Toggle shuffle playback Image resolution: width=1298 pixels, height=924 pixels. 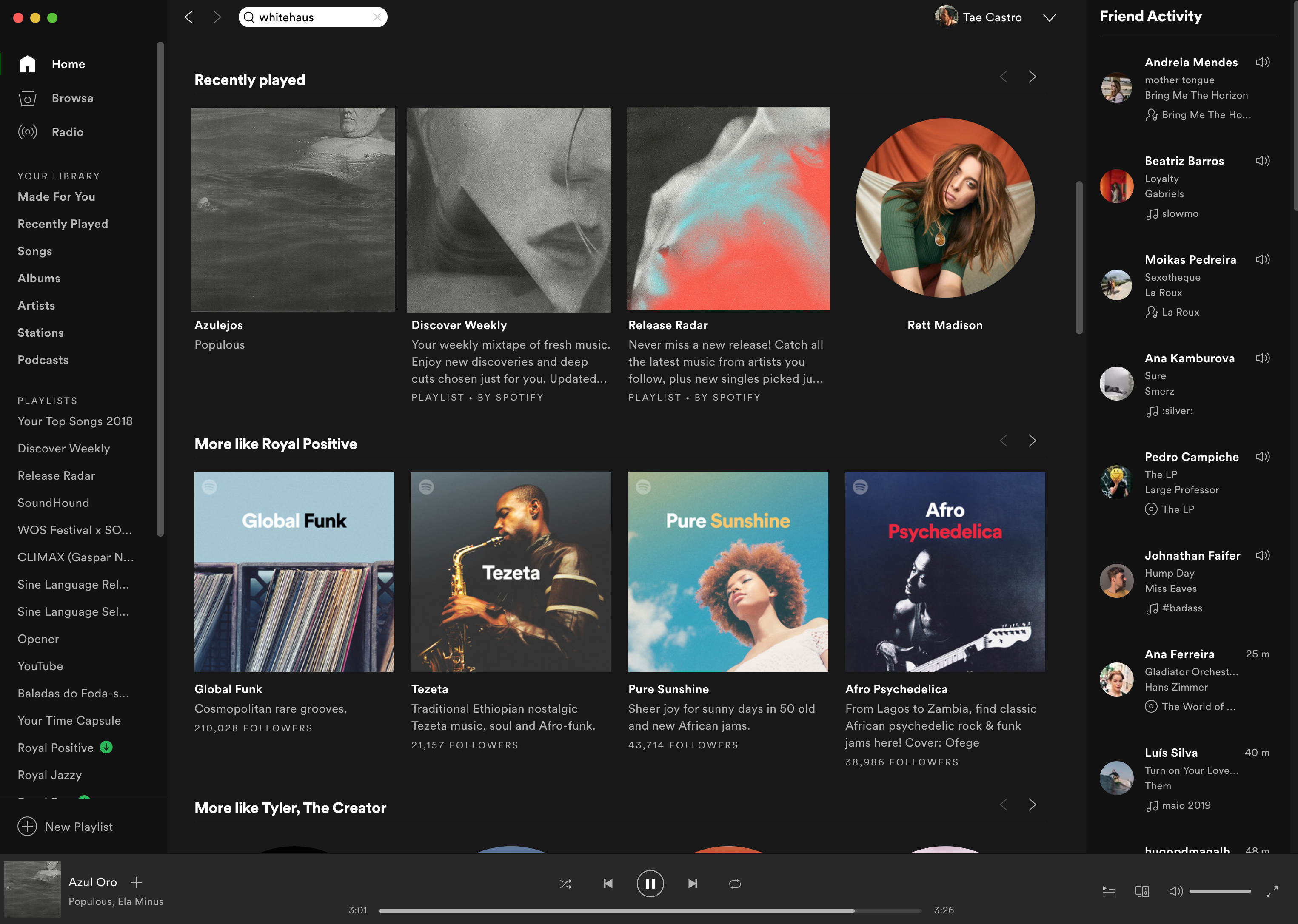point(565,884)
